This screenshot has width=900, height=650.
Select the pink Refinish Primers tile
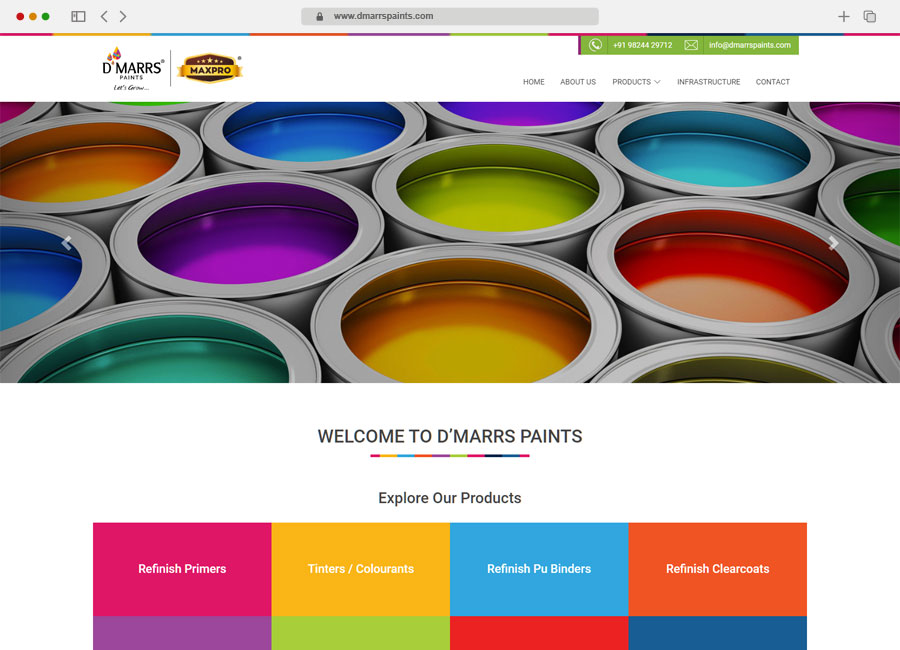pos(182,569)
